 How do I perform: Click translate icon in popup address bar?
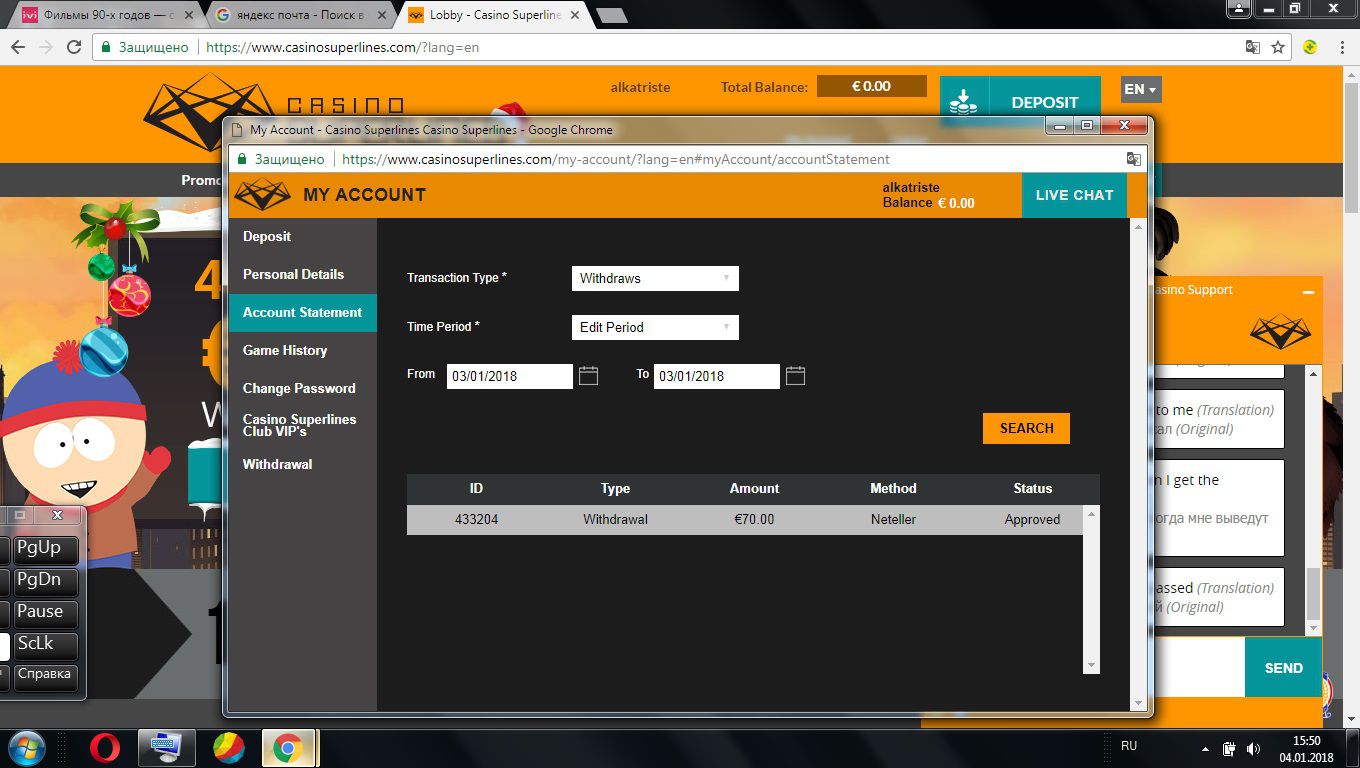(x=1133, y=159)
